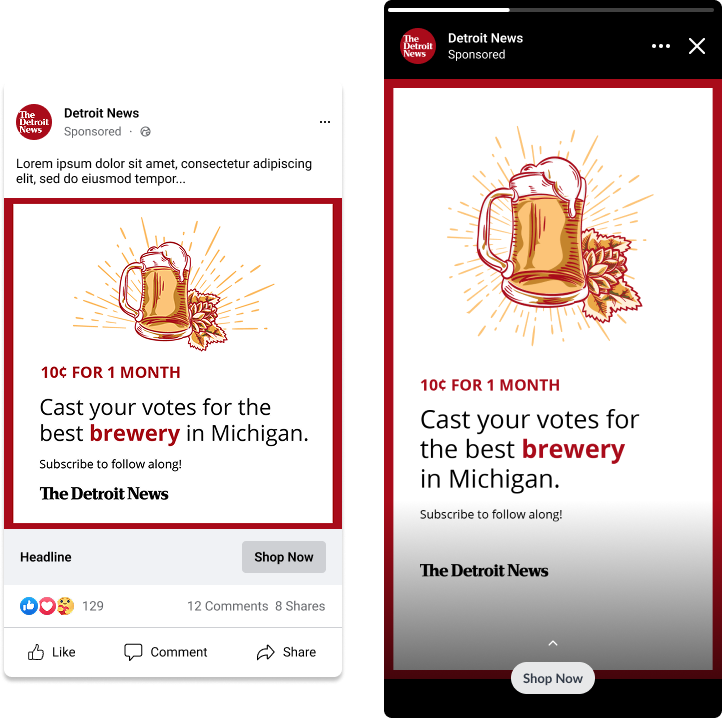
Task: Click the story progress bar at top
Action: [551, 10]
